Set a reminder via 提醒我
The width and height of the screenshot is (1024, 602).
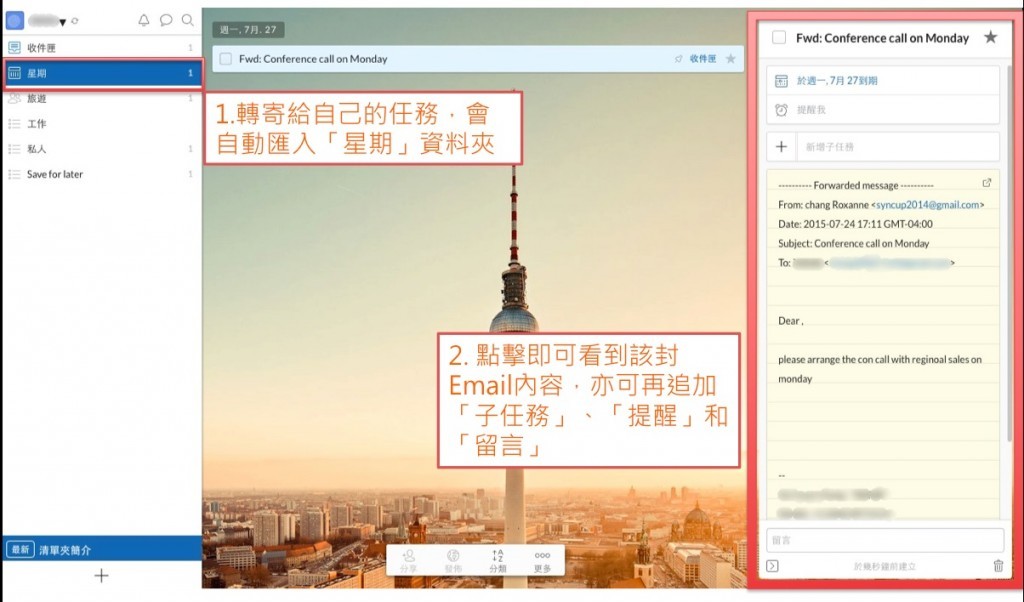pos(882,110)
